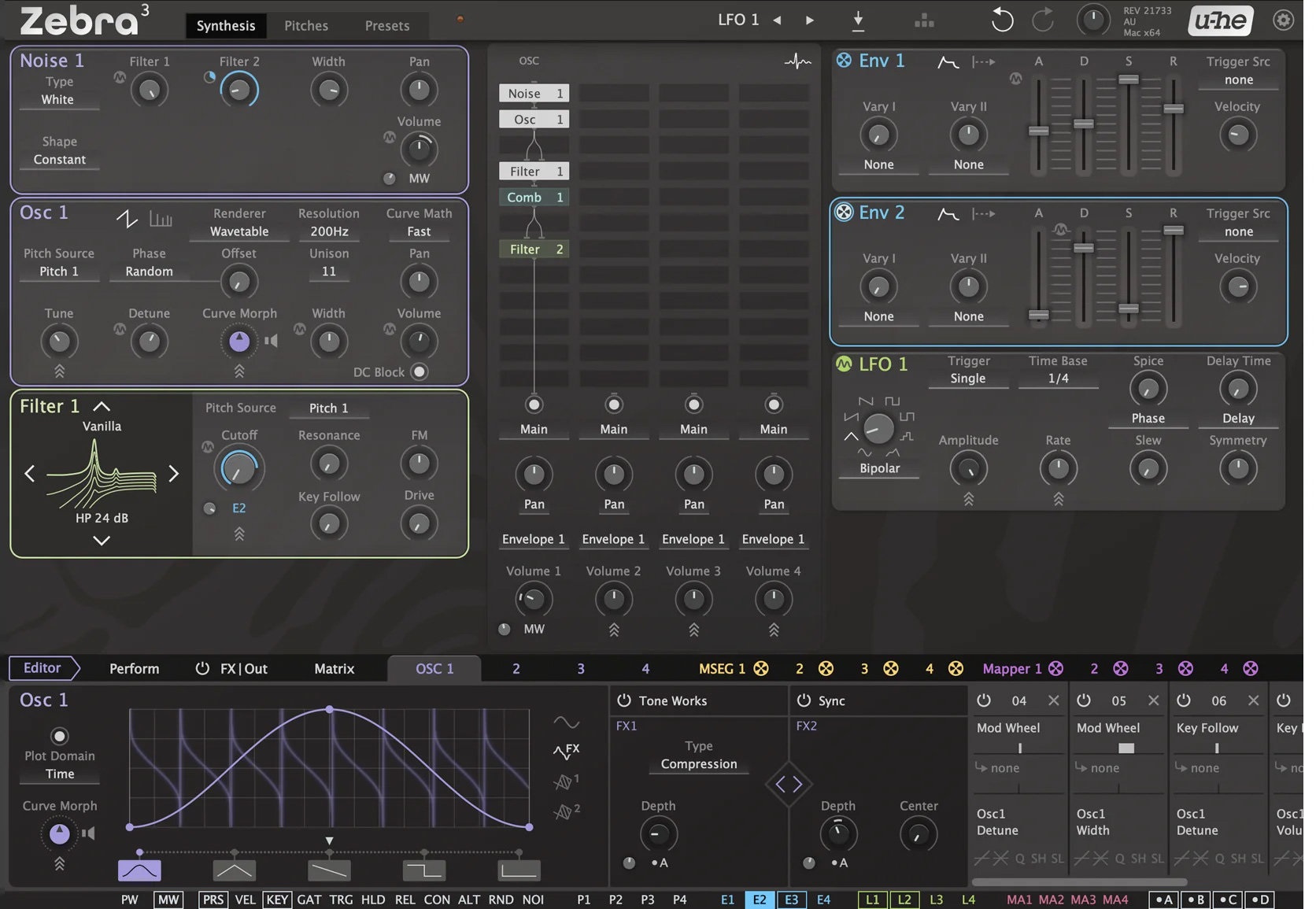This screenshot has width=1316, height=909.
Task: Toggle the Tone Works power button
Action: 624,700
